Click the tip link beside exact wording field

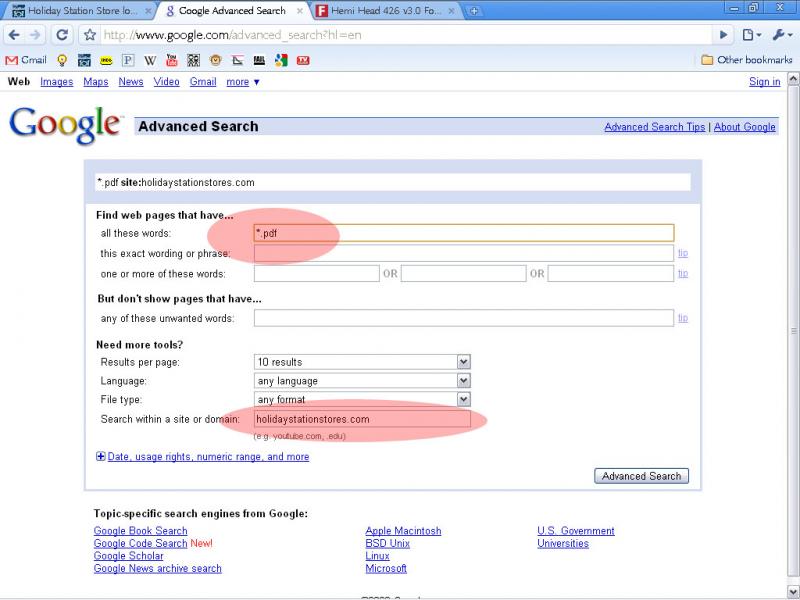tap(683, 253)
